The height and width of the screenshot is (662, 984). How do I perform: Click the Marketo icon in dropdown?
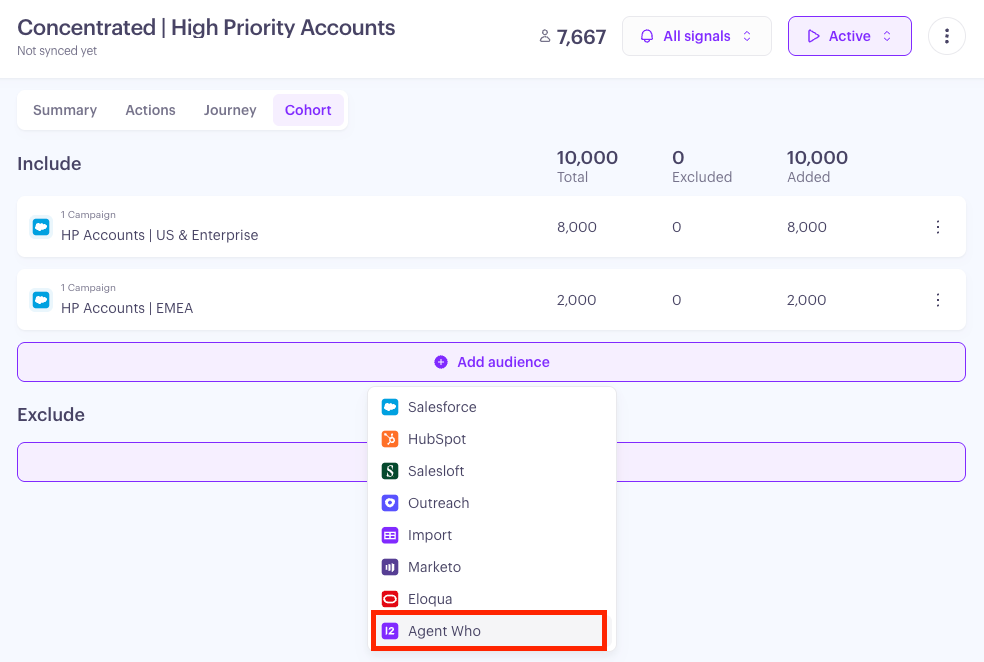[x=390, y=567]
